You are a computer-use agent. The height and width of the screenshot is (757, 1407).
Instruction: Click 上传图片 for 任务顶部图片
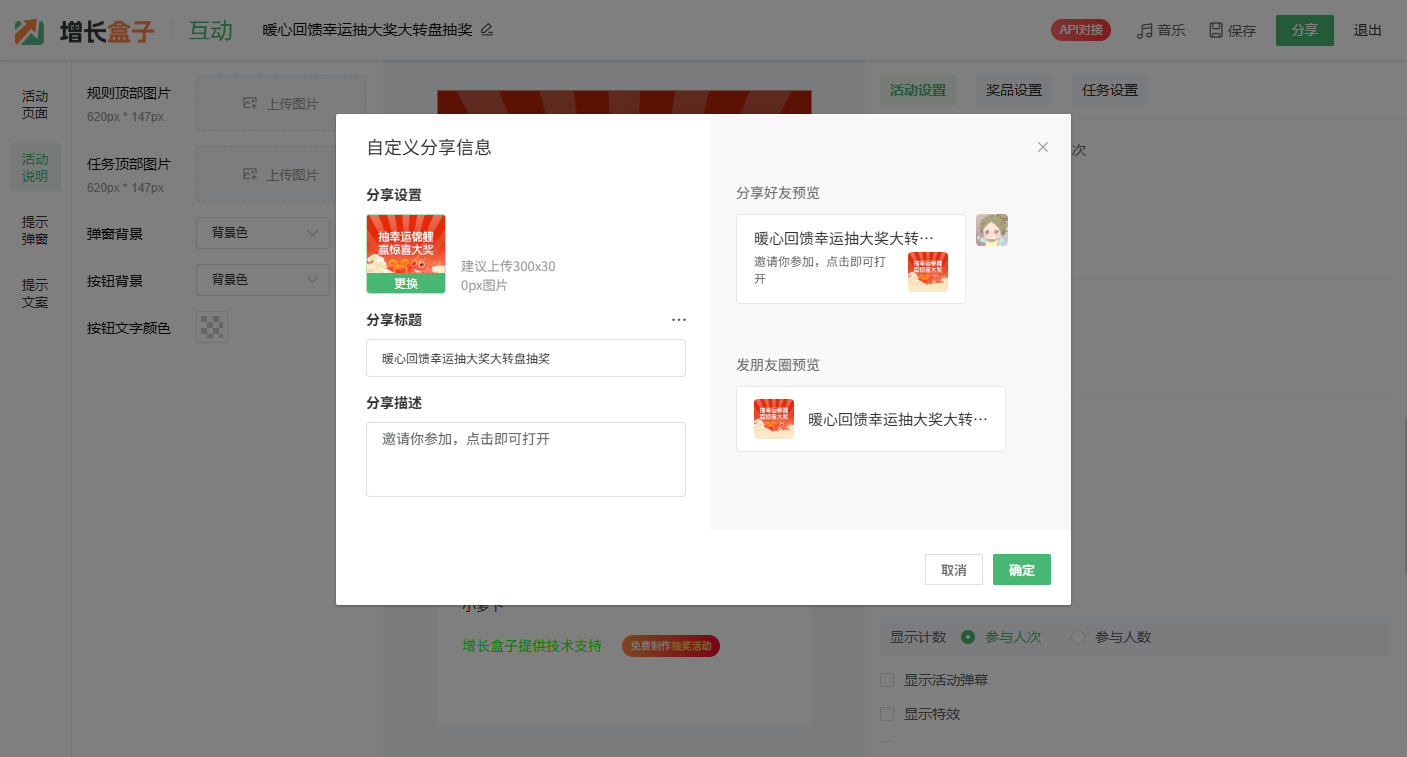point(281,175)
